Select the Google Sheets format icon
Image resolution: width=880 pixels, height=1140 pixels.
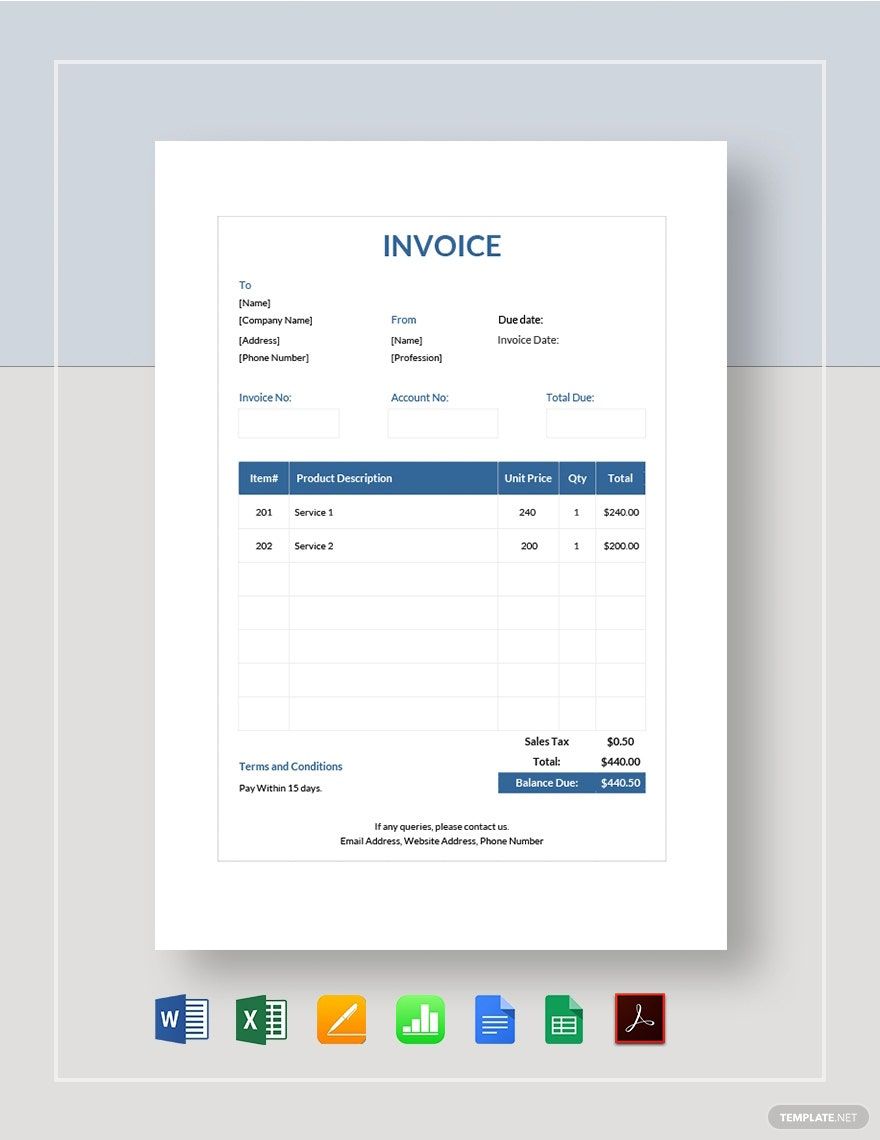click(x=565, y=1018)
